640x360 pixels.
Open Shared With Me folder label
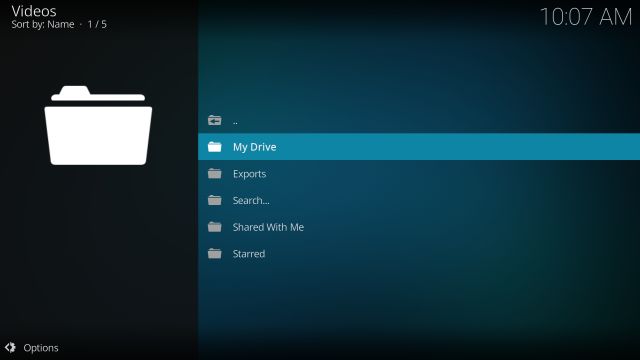[x=268, y=227]
